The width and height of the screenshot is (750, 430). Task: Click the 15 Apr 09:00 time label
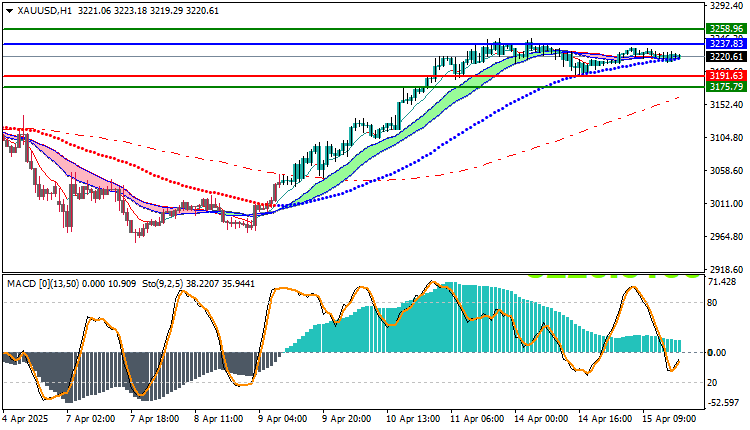669,419
